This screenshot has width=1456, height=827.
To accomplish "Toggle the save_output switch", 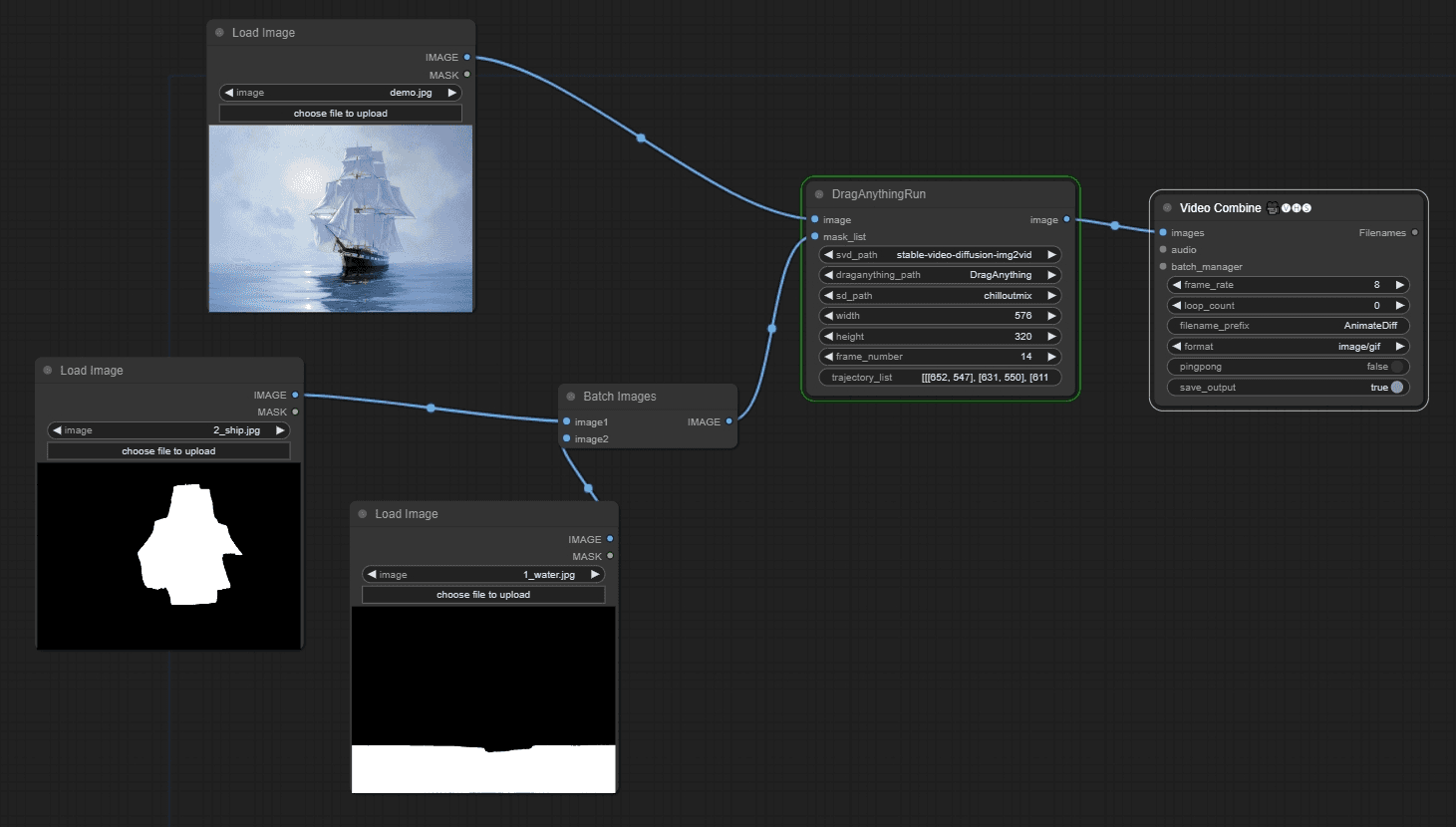I will click(1396, 388).
